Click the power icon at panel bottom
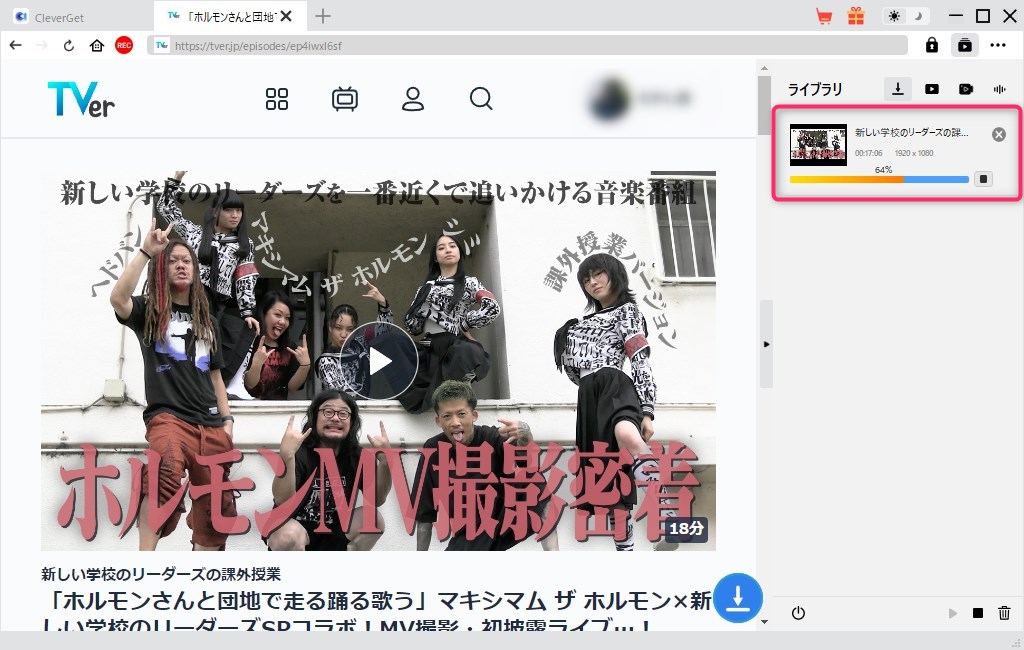Image resolution: width=1024 pixels, height=650 pixels. click(798, 613)
